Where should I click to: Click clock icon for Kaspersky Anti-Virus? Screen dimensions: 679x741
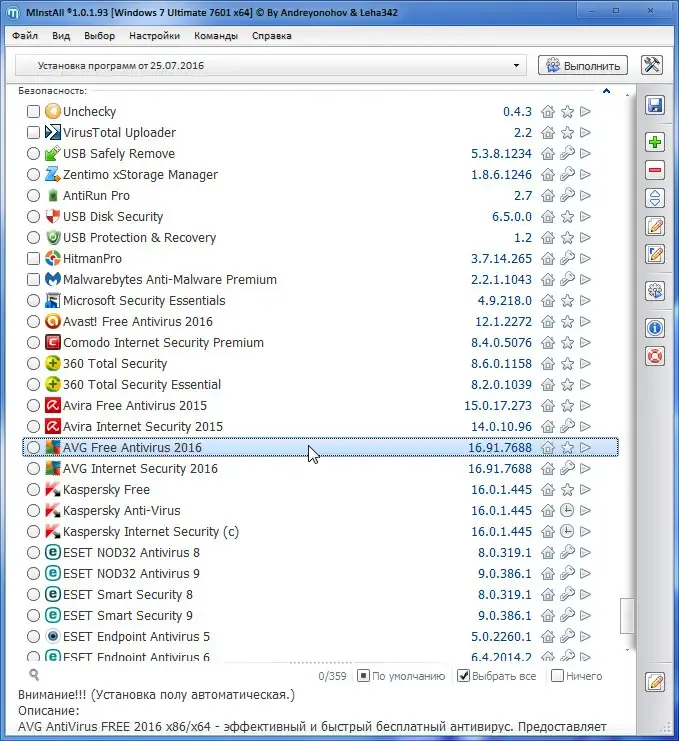(x=567, y=510)
